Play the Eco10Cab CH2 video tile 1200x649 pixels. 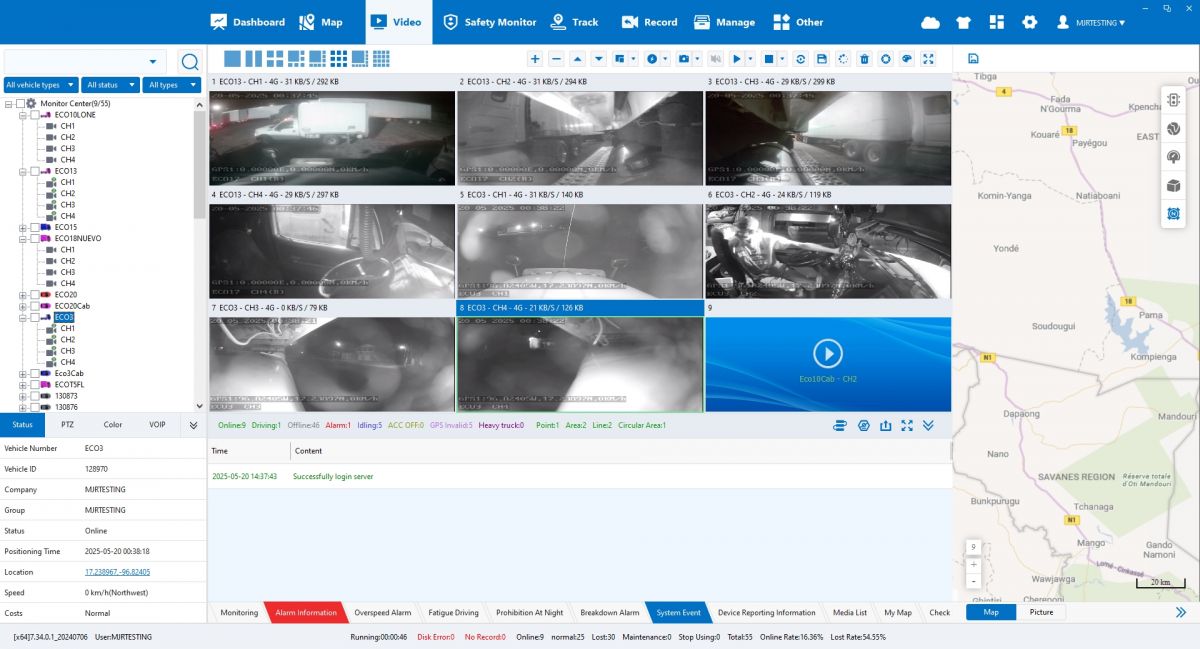click(827, 353)
